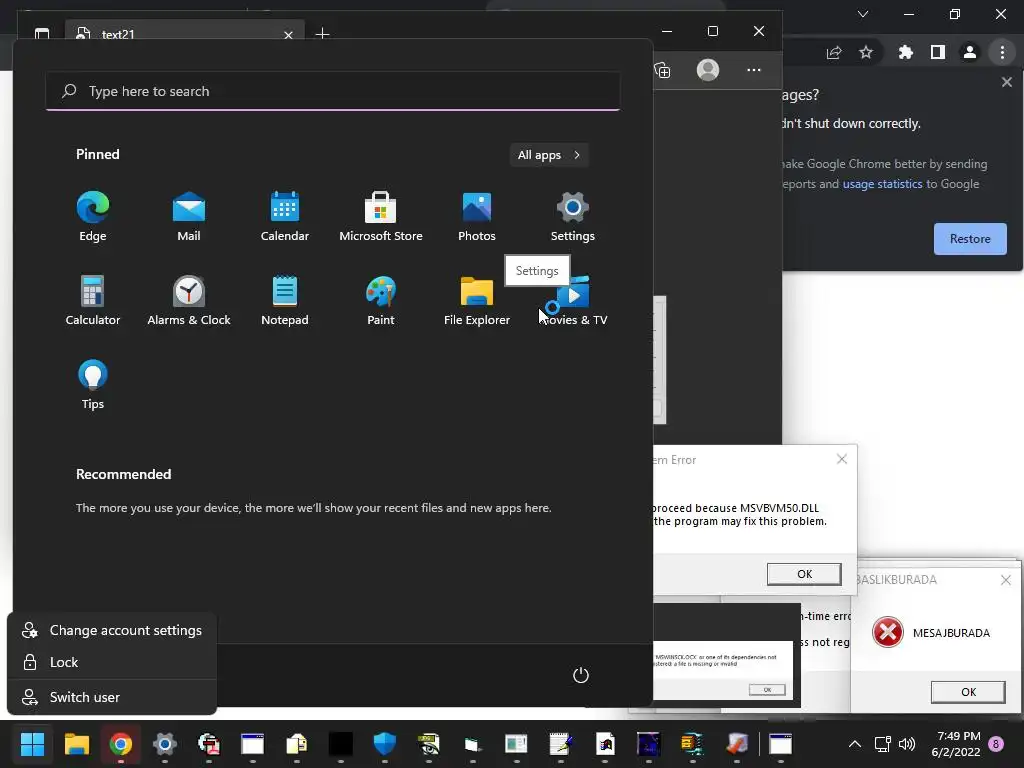This screenshot has width=1024, height=768.
Task: Click Edge's profile avatar
Action: 708,70
